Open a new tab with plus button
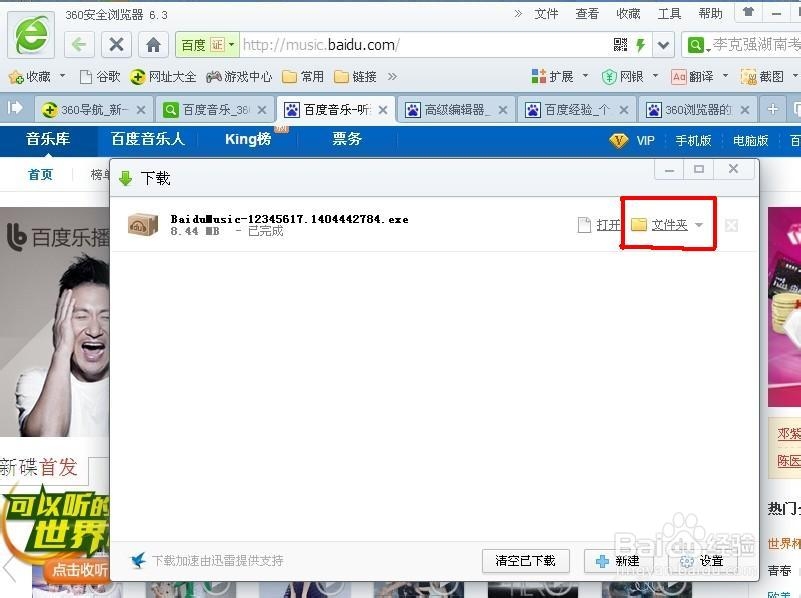The image size is (801, 598). pyautogui.click(x=772, y=109)
